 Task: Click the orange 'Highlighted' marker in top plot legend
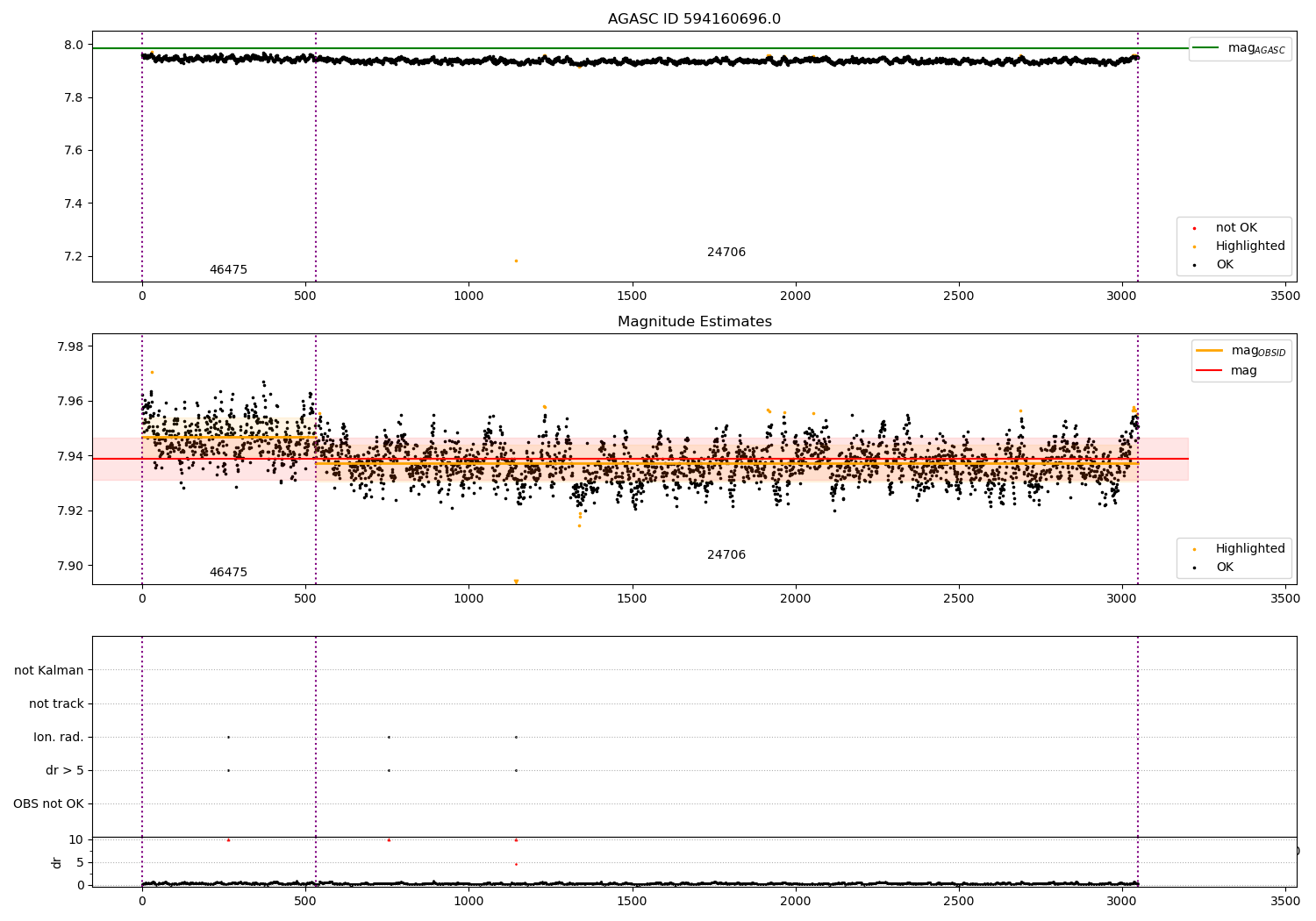click(x=1194, y=247)
